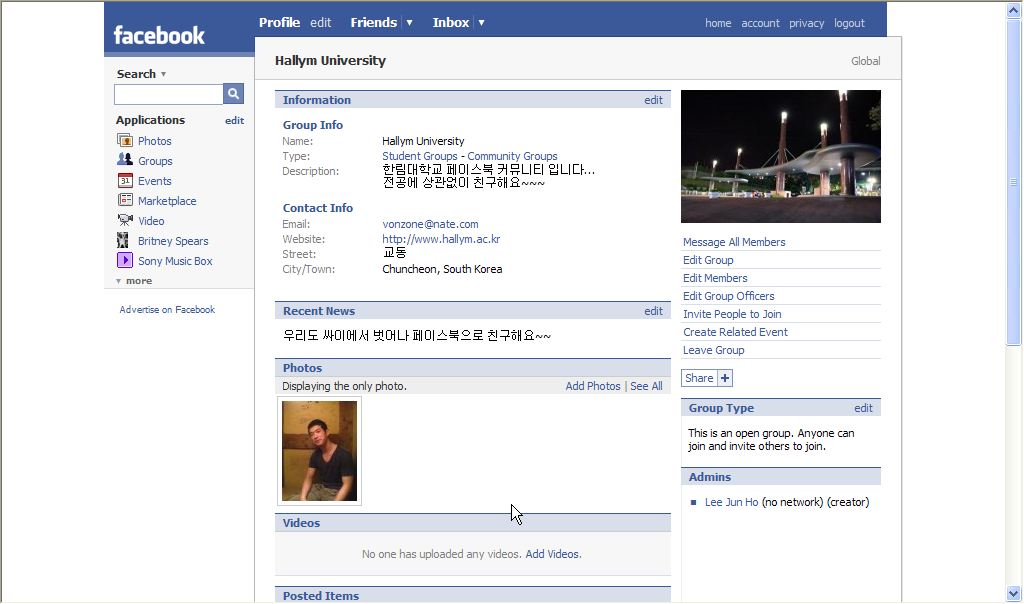
Task: Open privacy settings
Action: pos(807,23)
